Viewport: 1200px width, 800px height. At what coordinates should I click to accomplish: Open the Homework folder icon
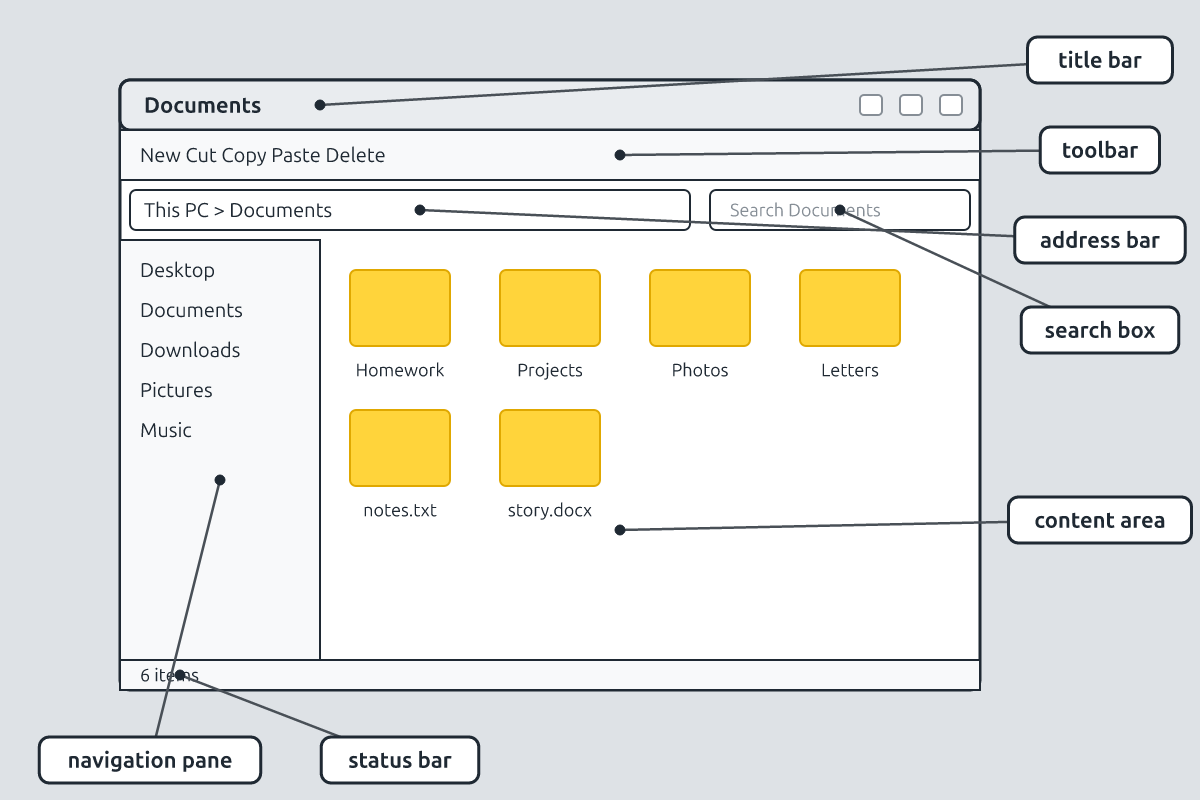[400, 308]
